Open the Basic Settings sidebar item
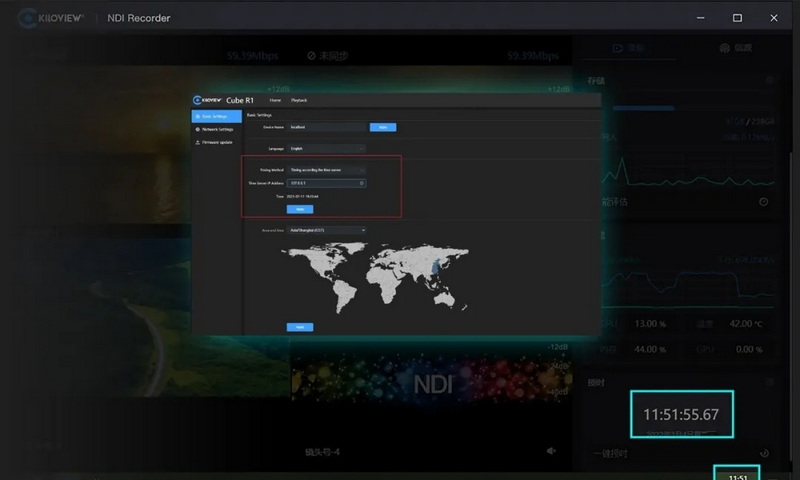The image size is (800, 480). coord(215,117)
